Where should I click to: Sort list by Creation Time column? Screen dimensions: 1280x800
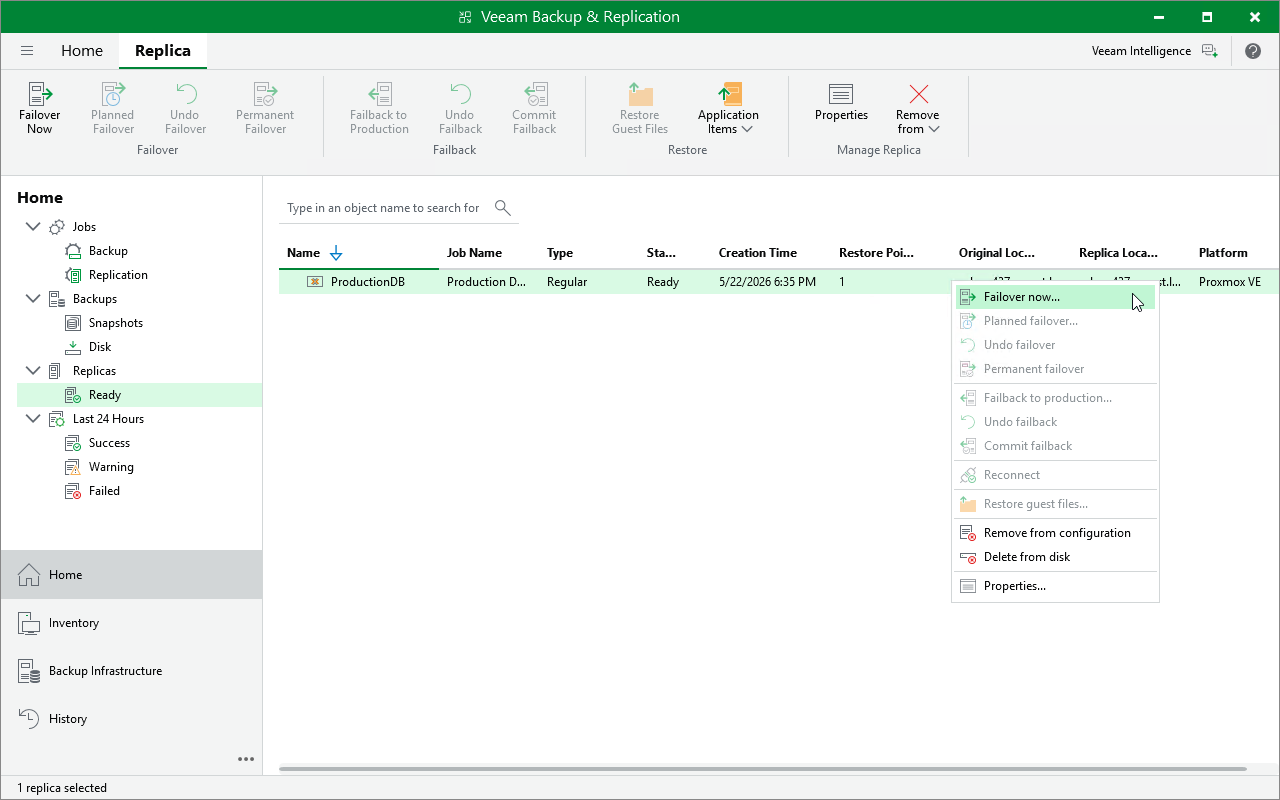(x=758, y=253)
